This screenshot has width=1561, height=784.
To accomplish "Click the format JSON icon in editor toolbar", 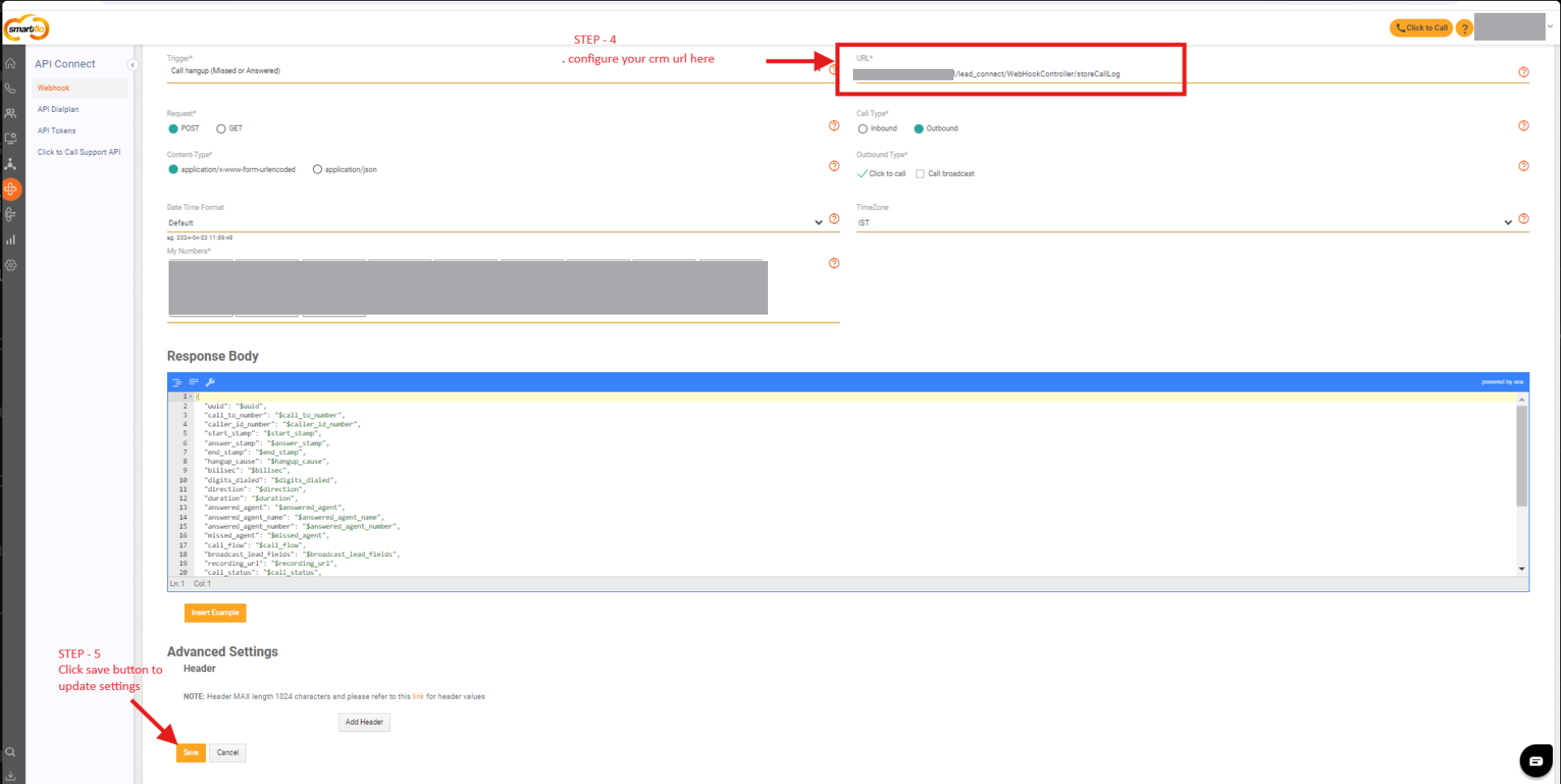I will (x=177, y=382).
